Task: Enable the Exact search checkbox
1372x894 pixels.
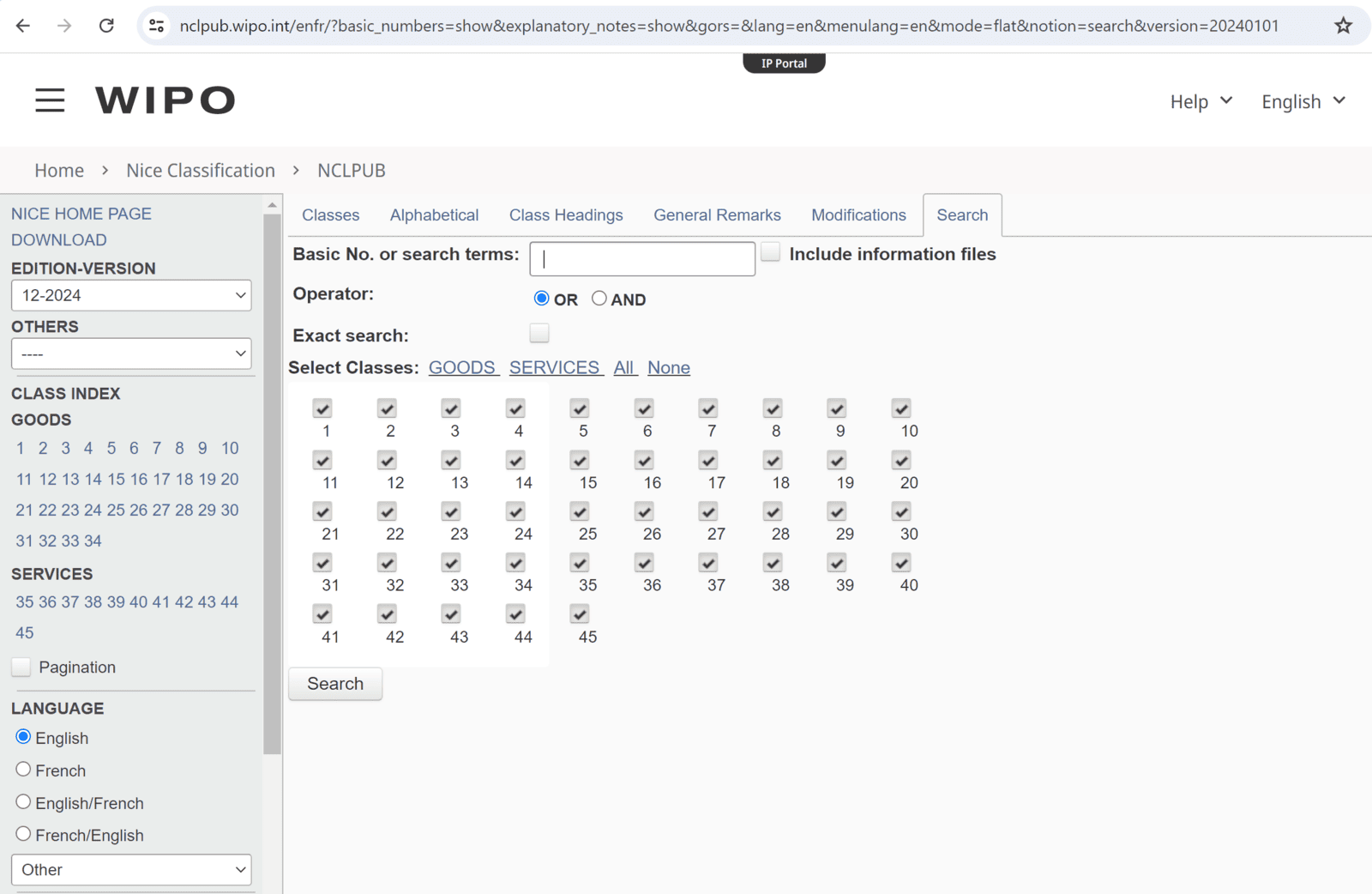Action: pos(539,333)
